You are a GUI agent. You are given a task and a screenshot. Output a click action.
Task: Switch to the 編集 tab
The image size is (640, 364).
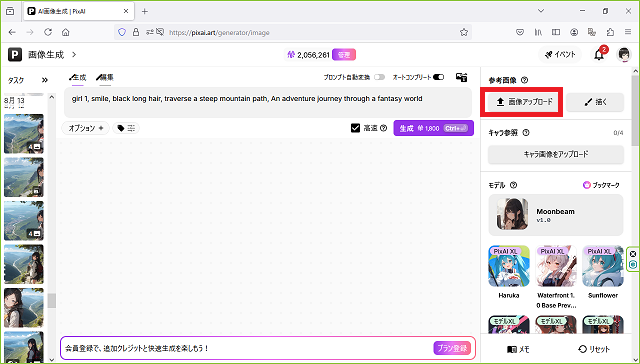105,78
